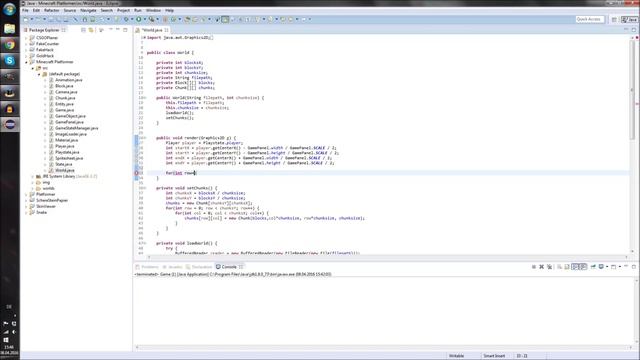
Task: Open Chrome from the taskbar
Action: point(9,44)
